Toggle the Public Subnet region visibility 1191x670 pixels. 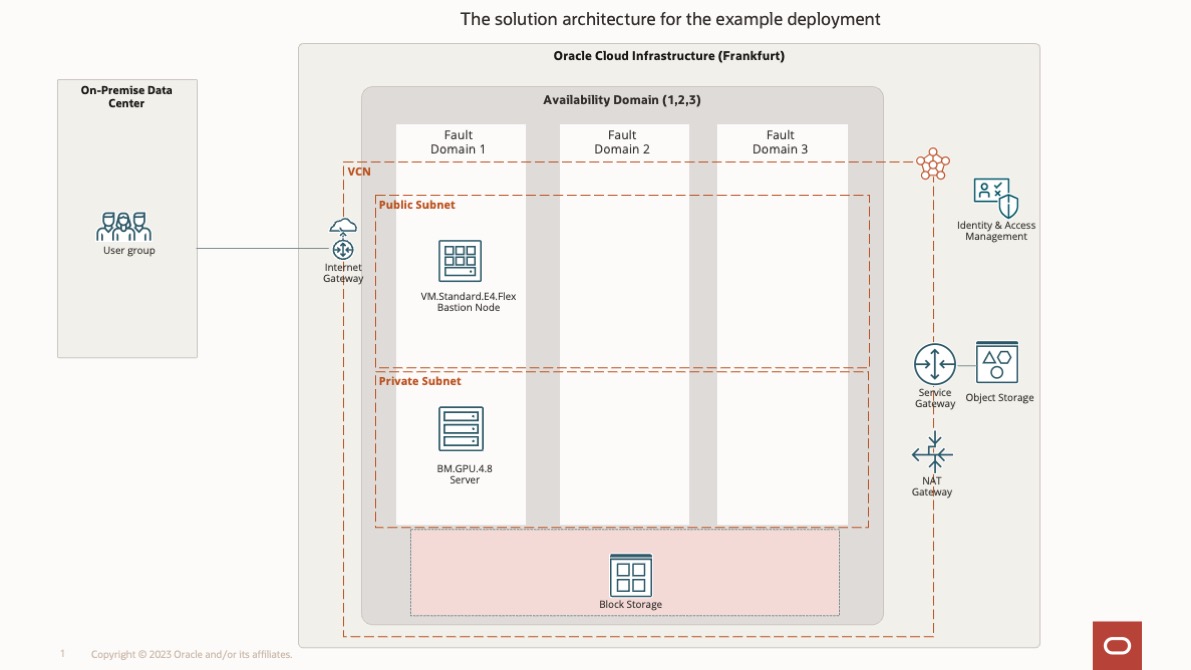pyautogui.click(x=419, y=204)
